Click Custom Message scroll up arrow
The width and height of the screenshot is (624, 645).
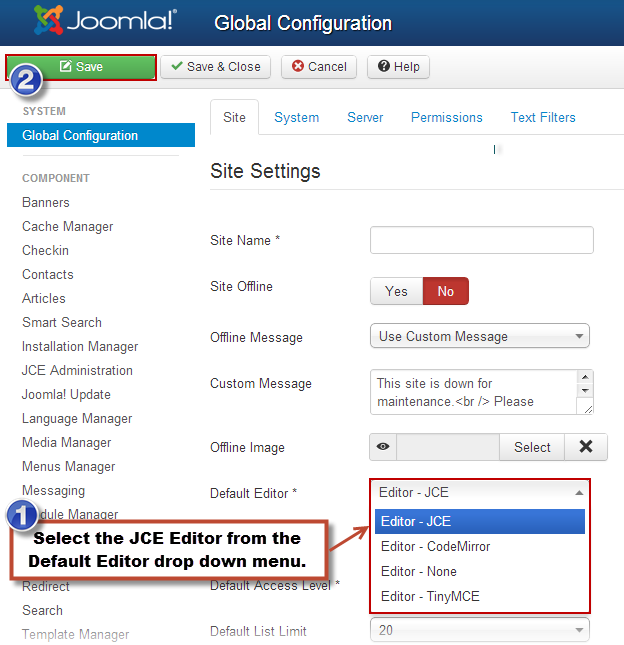coord(585,377)
